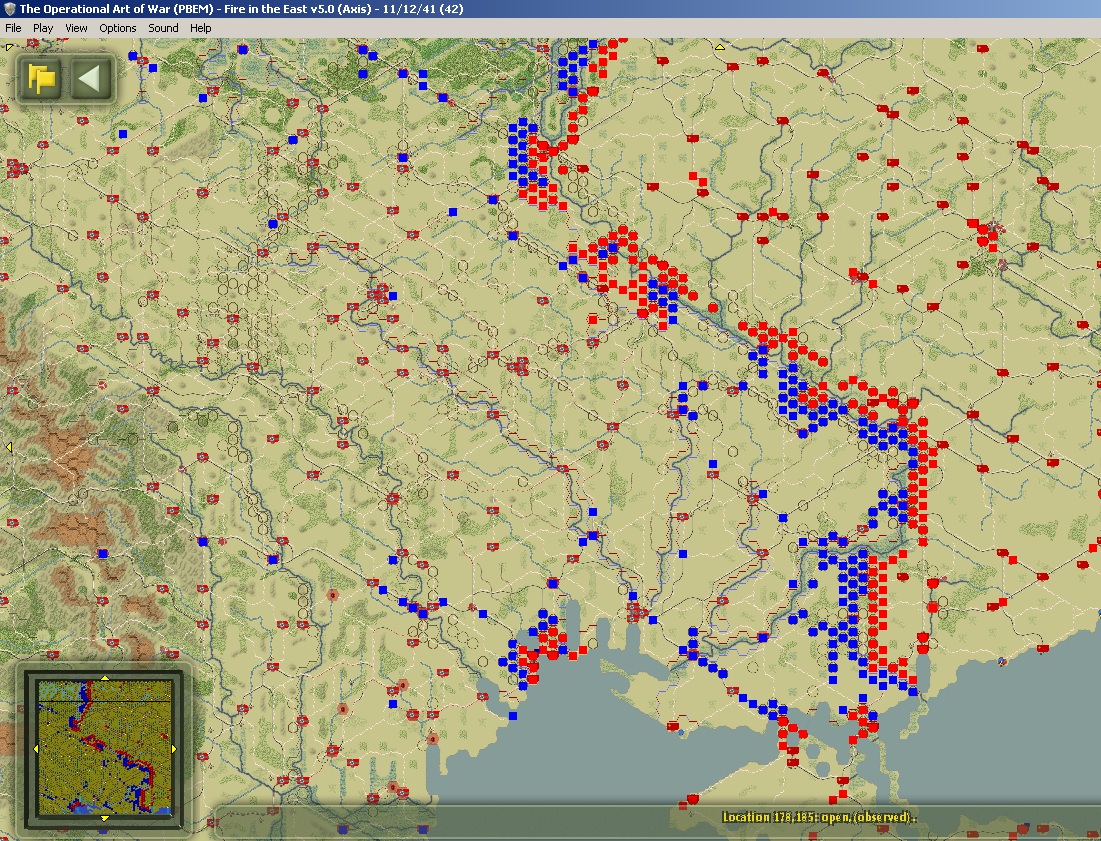Open the Options menu

[x=117, y=28]
